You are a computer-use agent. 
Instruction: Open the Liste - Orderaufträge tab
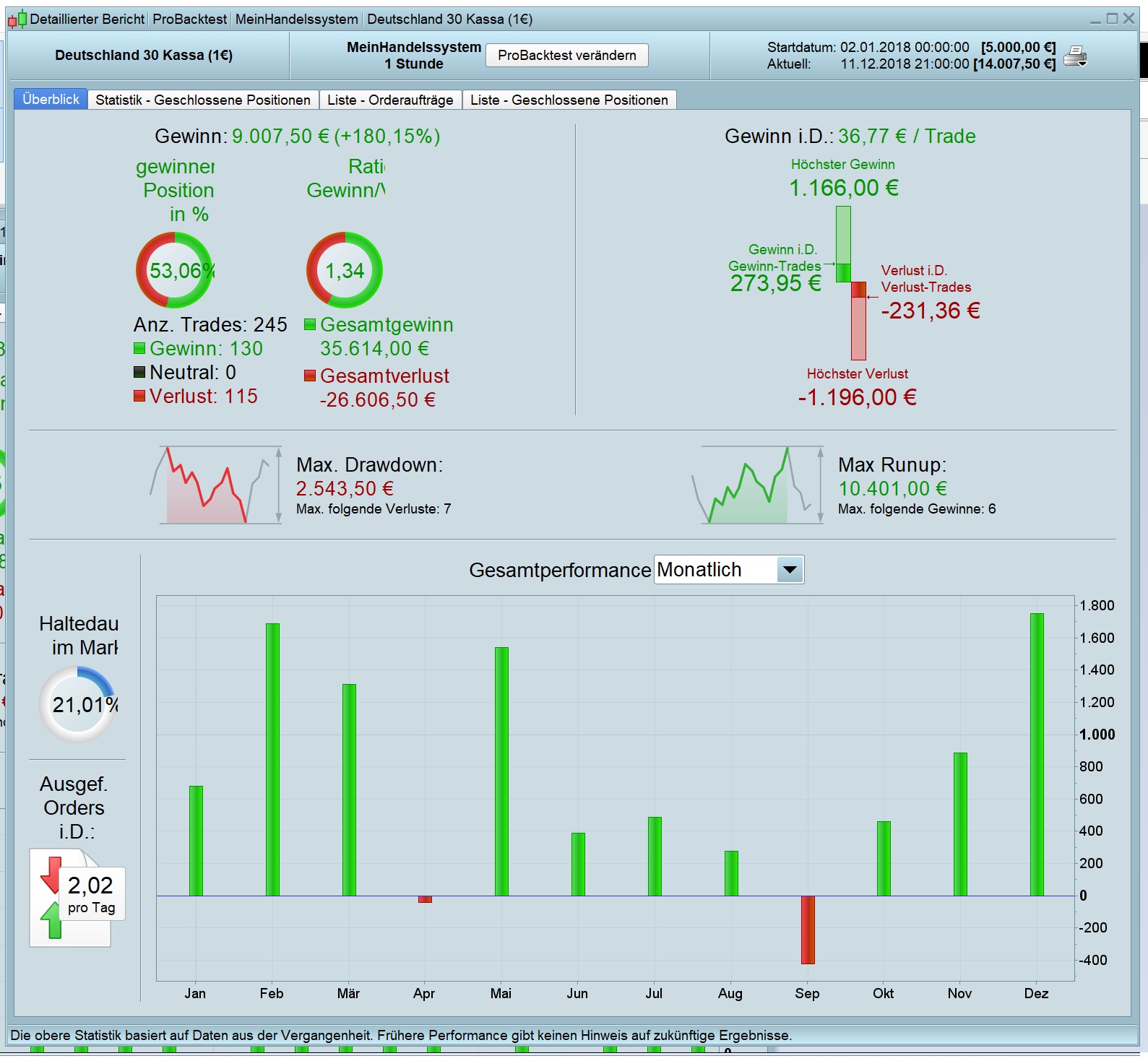pos(390,100)
